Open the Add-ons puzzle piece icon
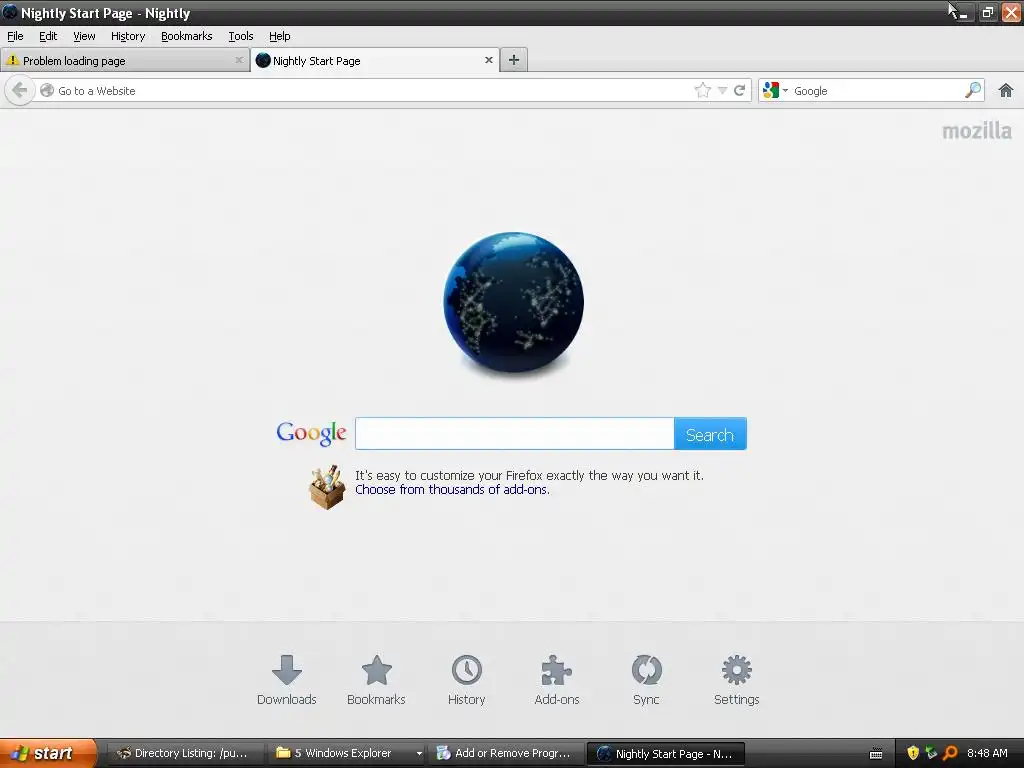The height and width of the screenshot is (768, 1024). coord(556,680)
